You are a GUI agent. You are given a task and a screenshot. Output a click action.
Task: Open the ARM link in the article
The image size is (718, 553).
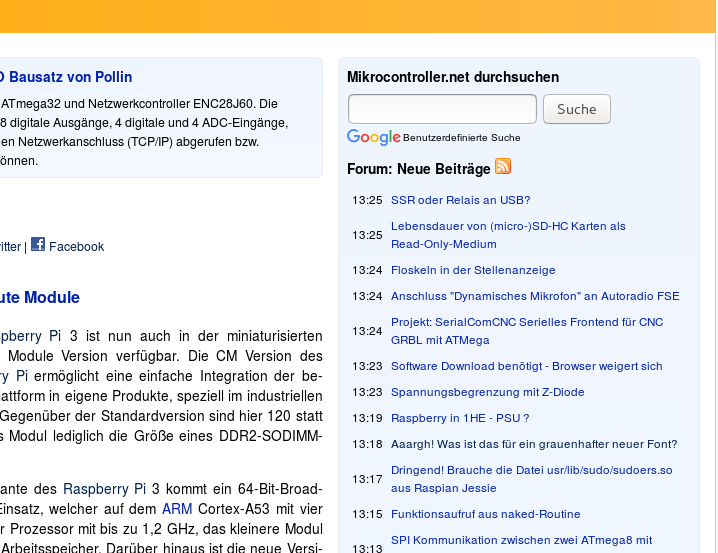pos(177,509)
